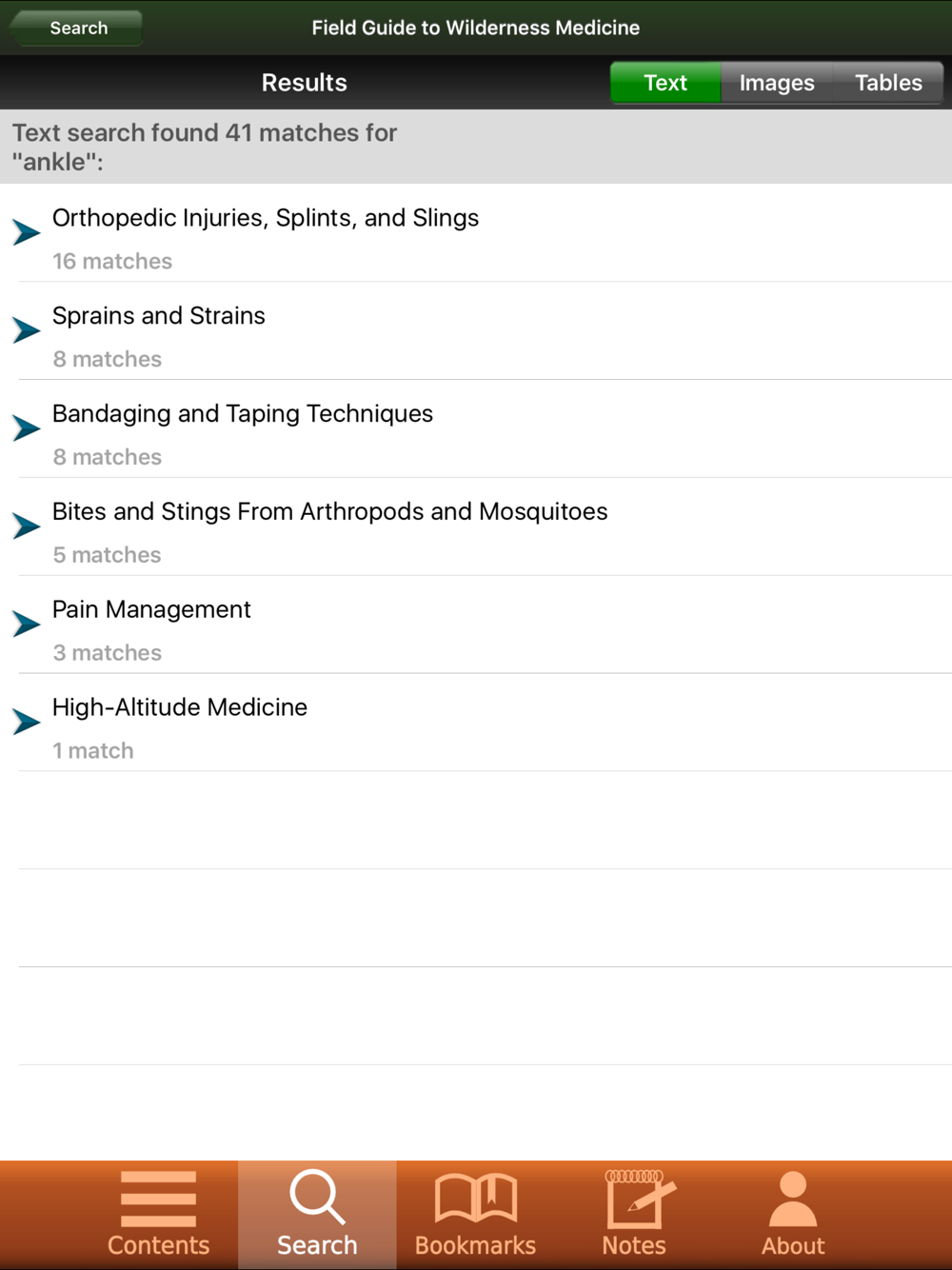Viewport: 952px width, 1270px height.
Task: Expand arrow beside Orthopedic Injuries, Splints, and Slings
Action: (x=27, y=231)
